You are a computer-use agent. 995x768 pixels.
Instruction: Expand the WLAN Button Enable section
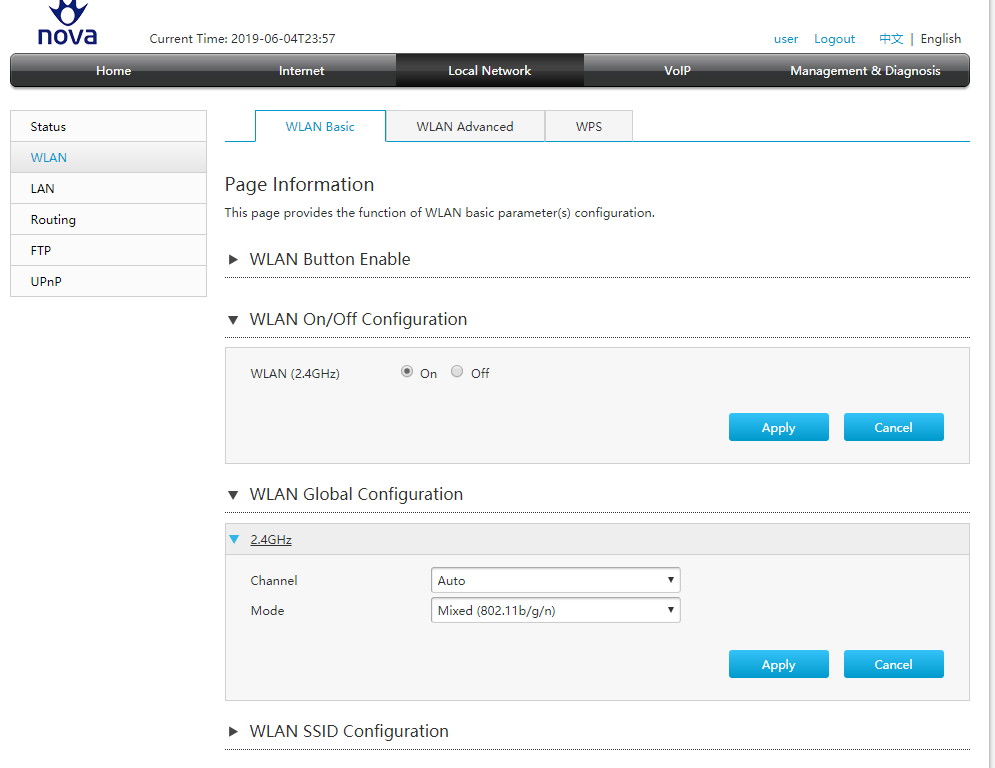pos(234,259)
